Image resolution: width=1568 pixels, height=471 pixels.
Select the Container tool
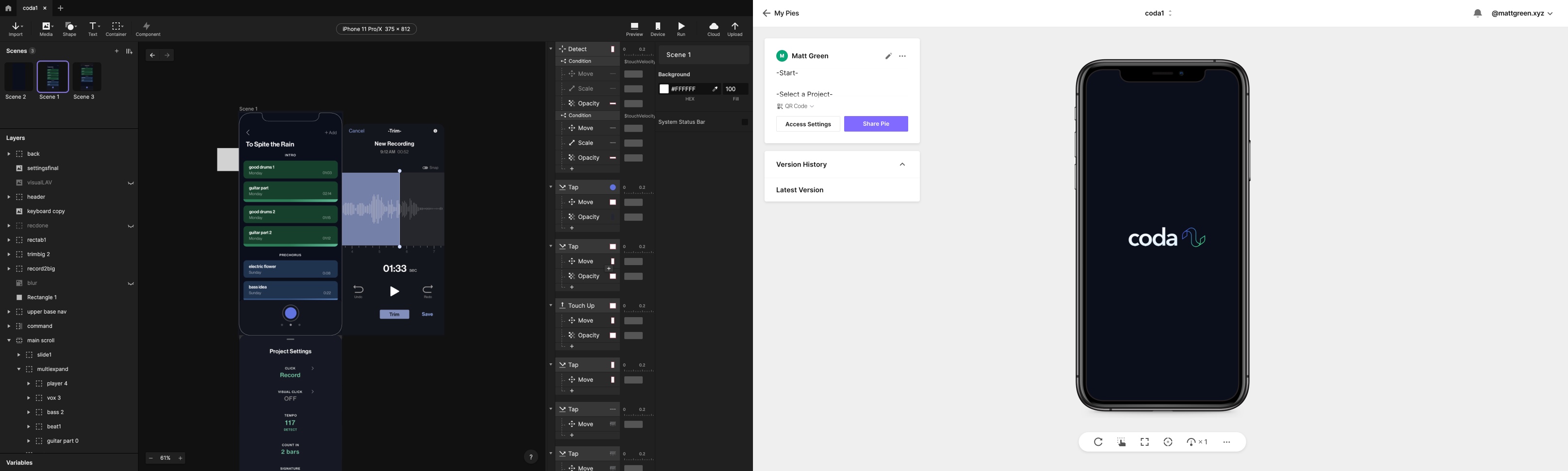point(116,29)
